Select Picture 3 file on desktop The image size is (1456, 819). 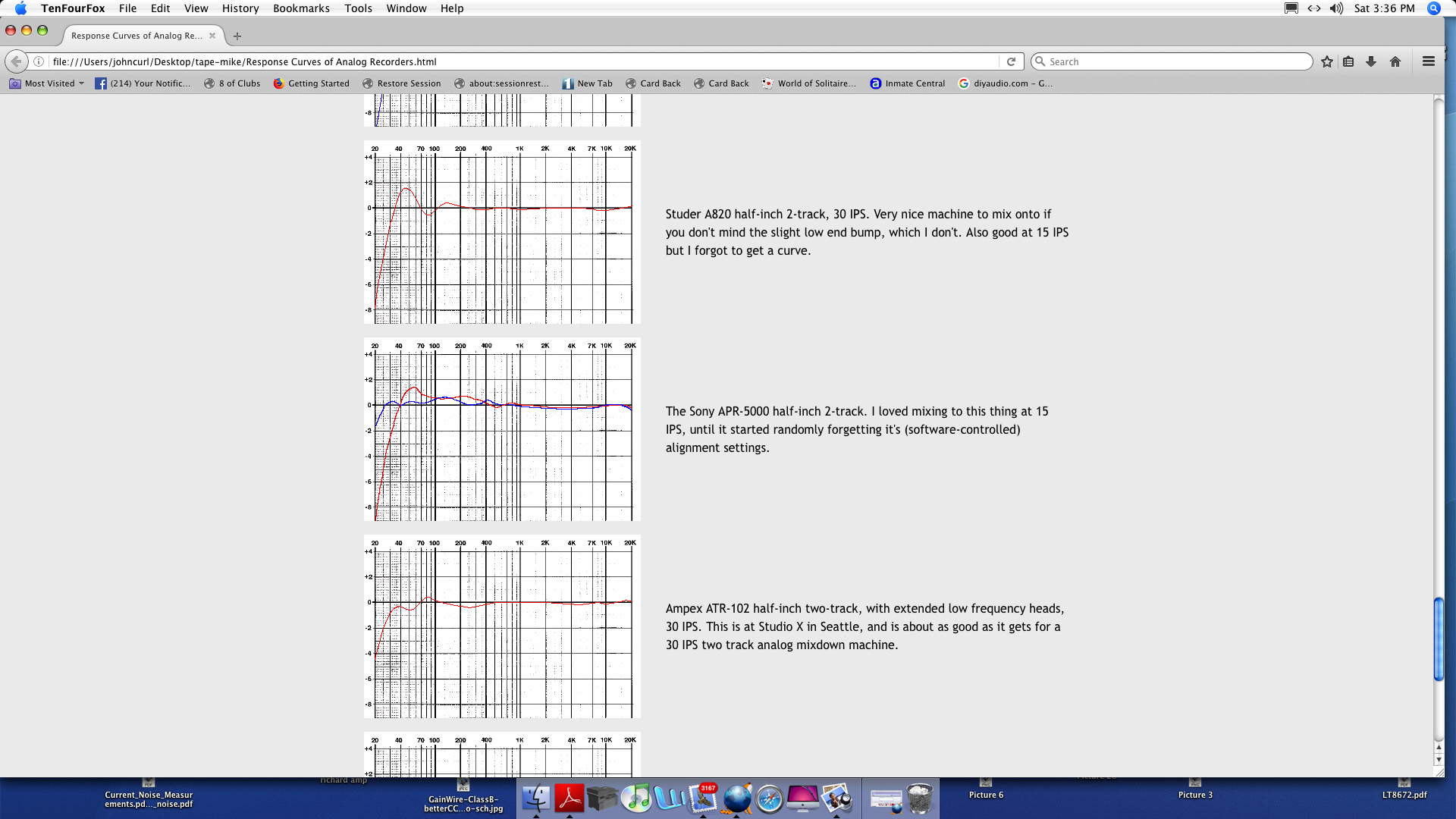click(x=1195, y=790)
